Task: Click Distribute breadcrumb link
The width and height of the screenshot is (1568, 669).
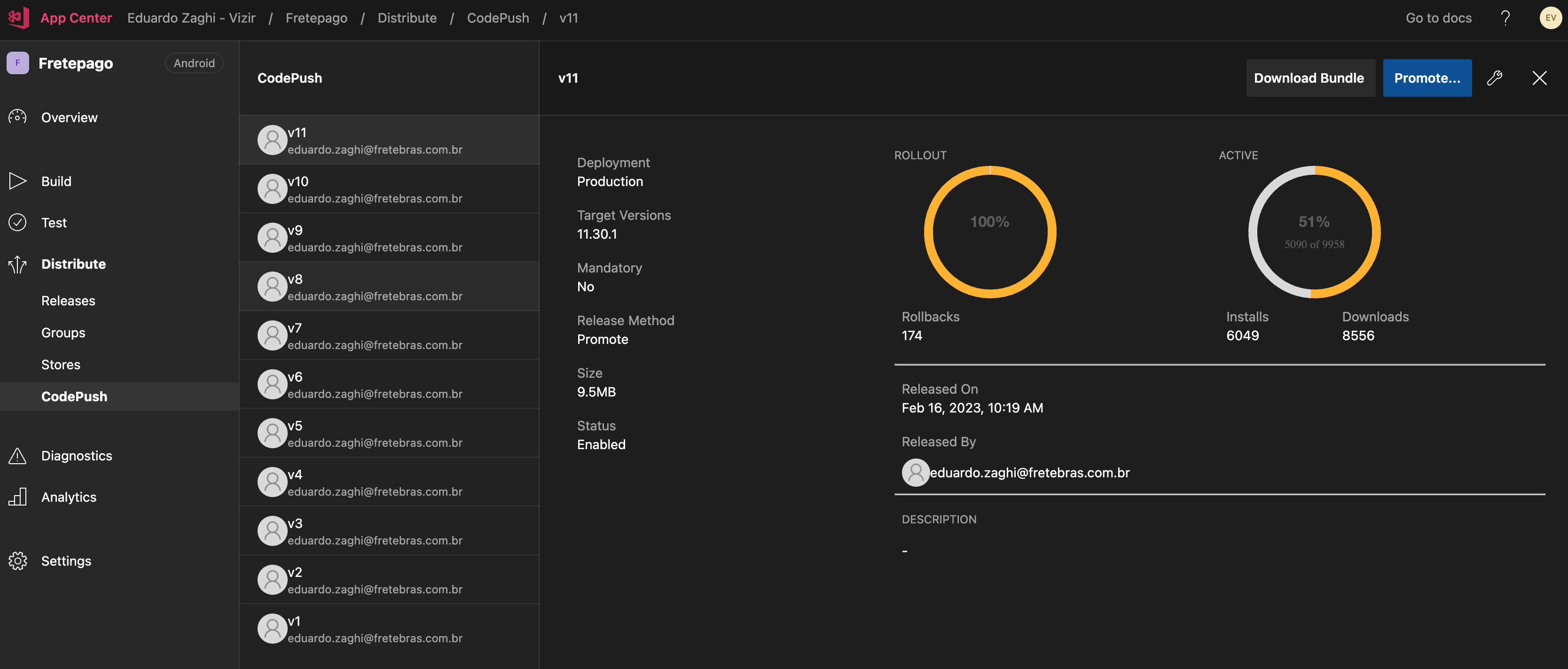Action: [x=407, y=18]
